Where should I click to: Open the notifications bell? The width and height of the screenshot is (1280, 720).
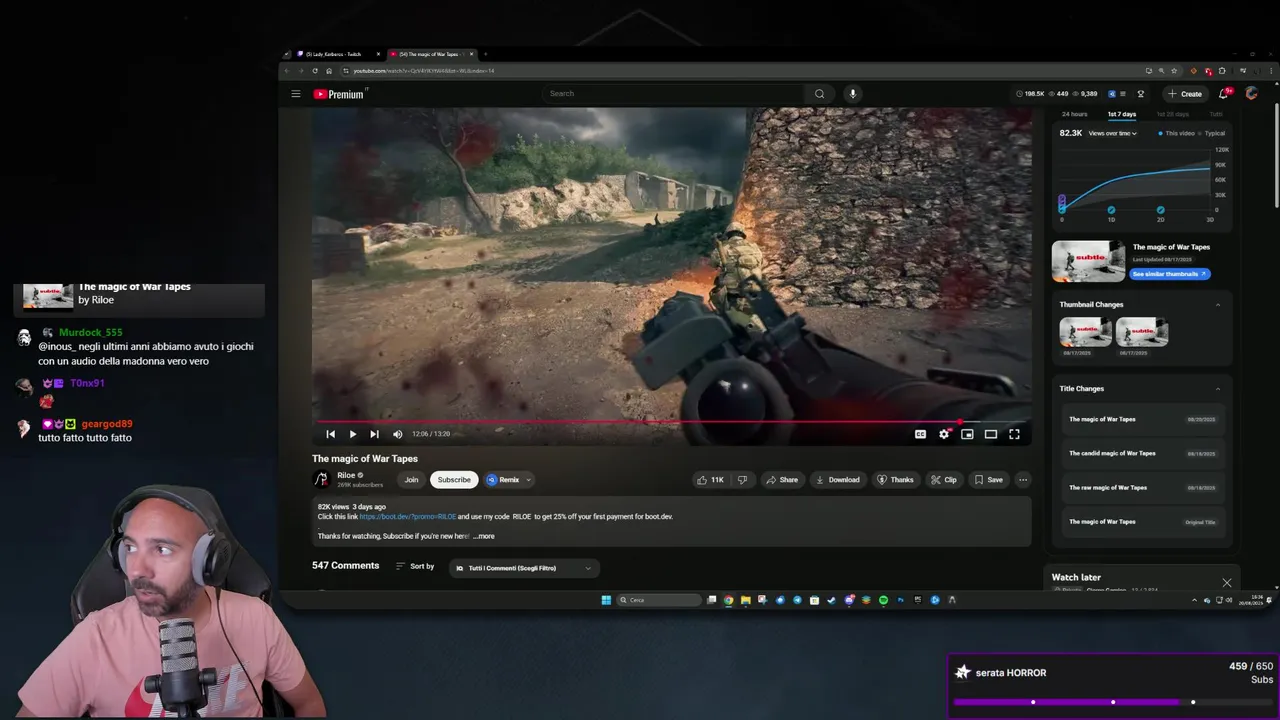[x=1223, y=94]
